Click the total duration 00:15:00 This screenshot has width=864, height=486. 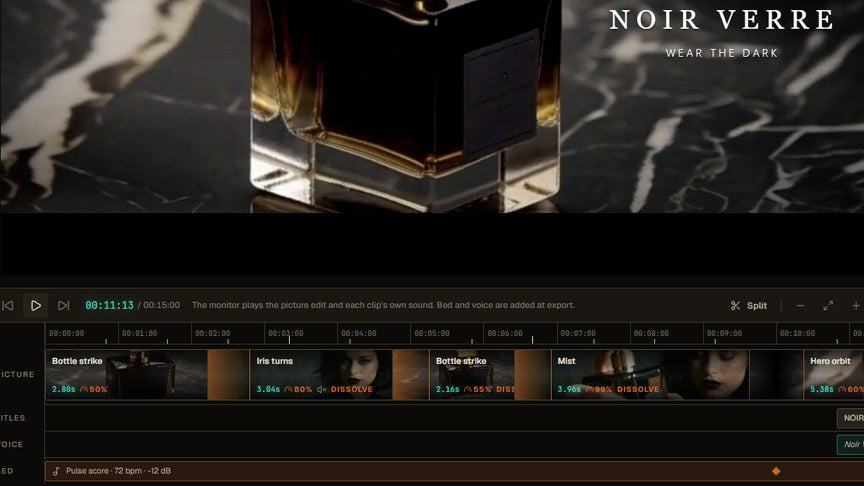161,305
